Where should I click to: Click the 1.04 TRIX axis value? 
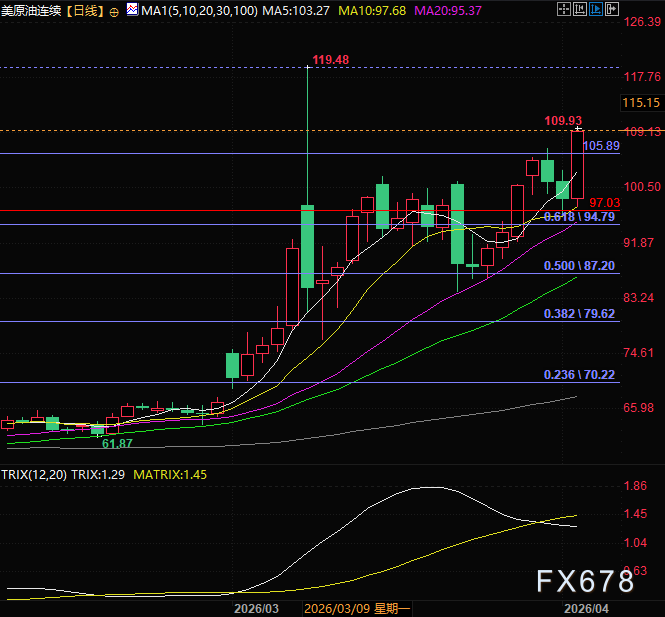635,543
